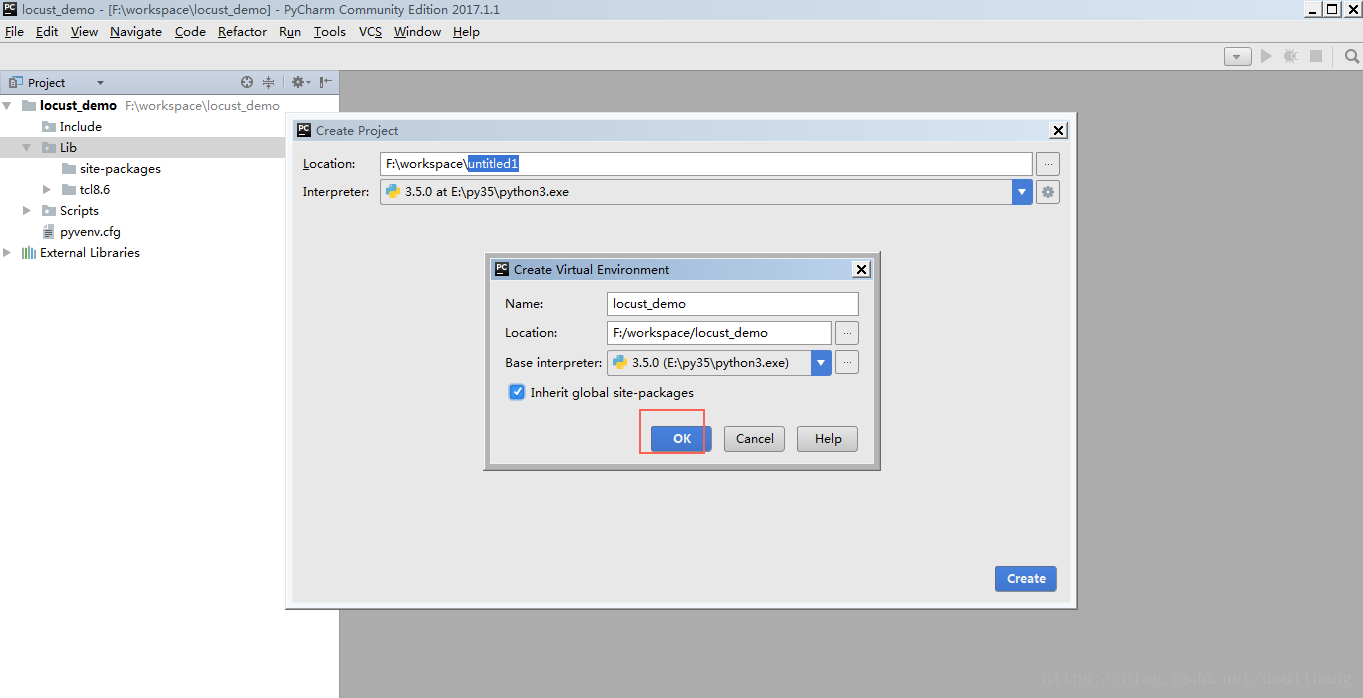Open the Run menu

point(290,32)
